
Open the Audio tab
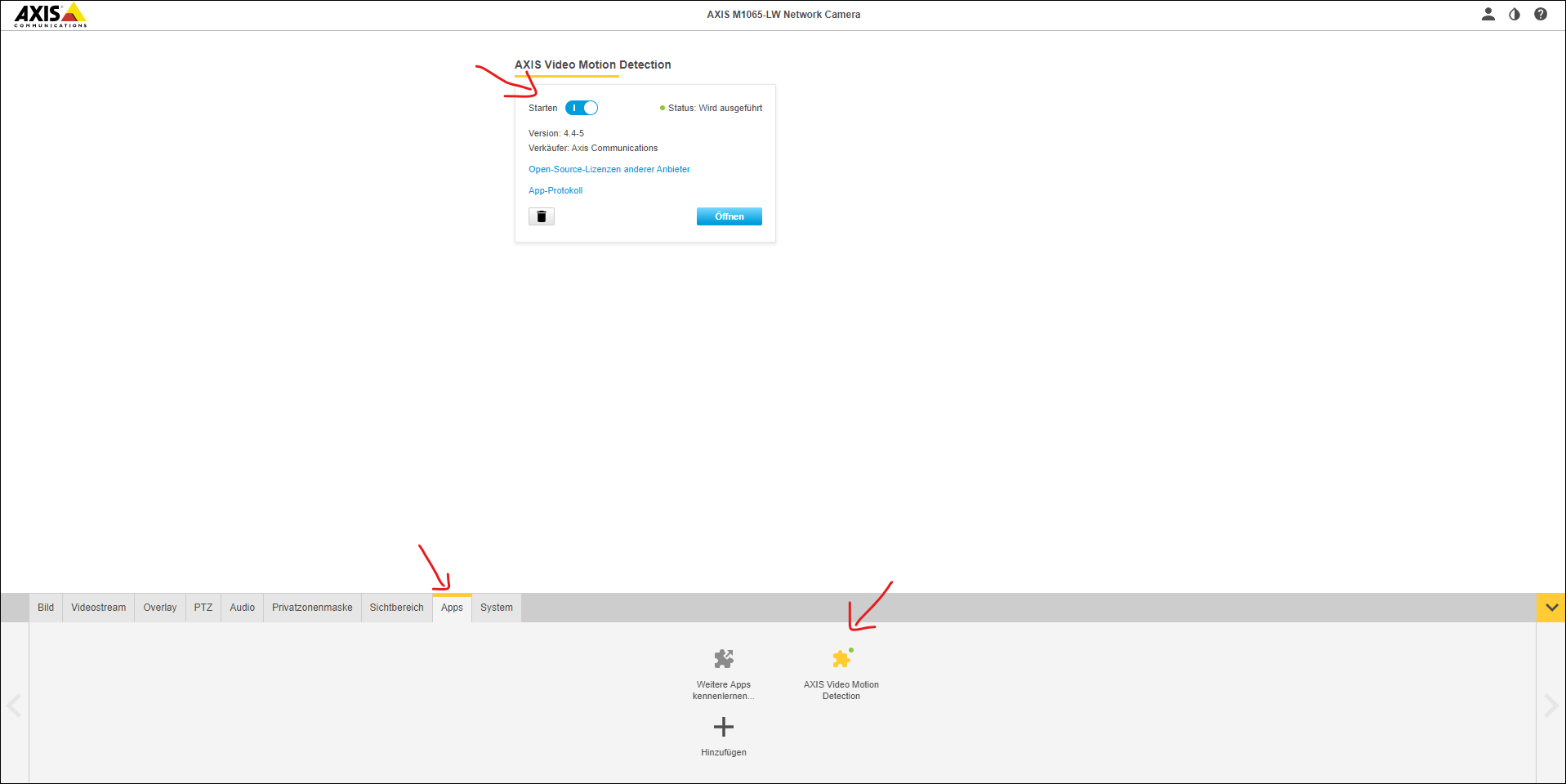pos(243,608)
